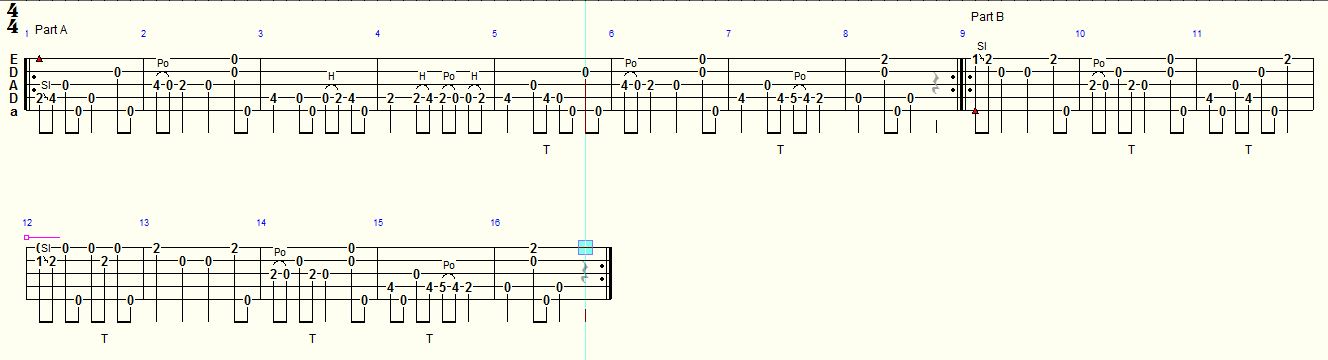The height and width of the screenshot is (360, 1328).
Task: Select the Sl slide symbol in measure 9
Action: (x=981, y=46)
